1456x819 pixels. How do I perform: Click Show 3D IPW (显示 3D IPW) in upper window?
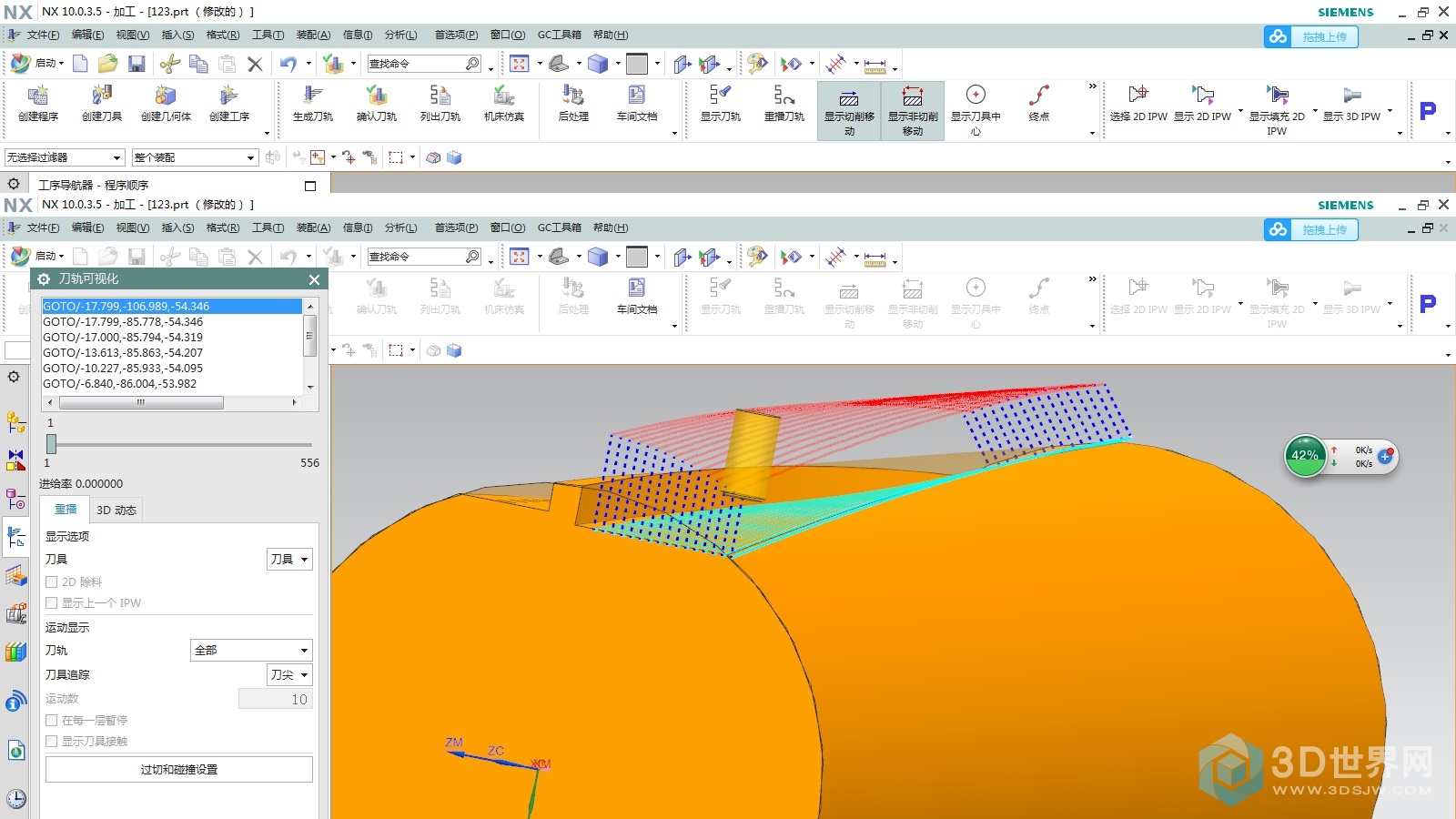point(1351,103)
